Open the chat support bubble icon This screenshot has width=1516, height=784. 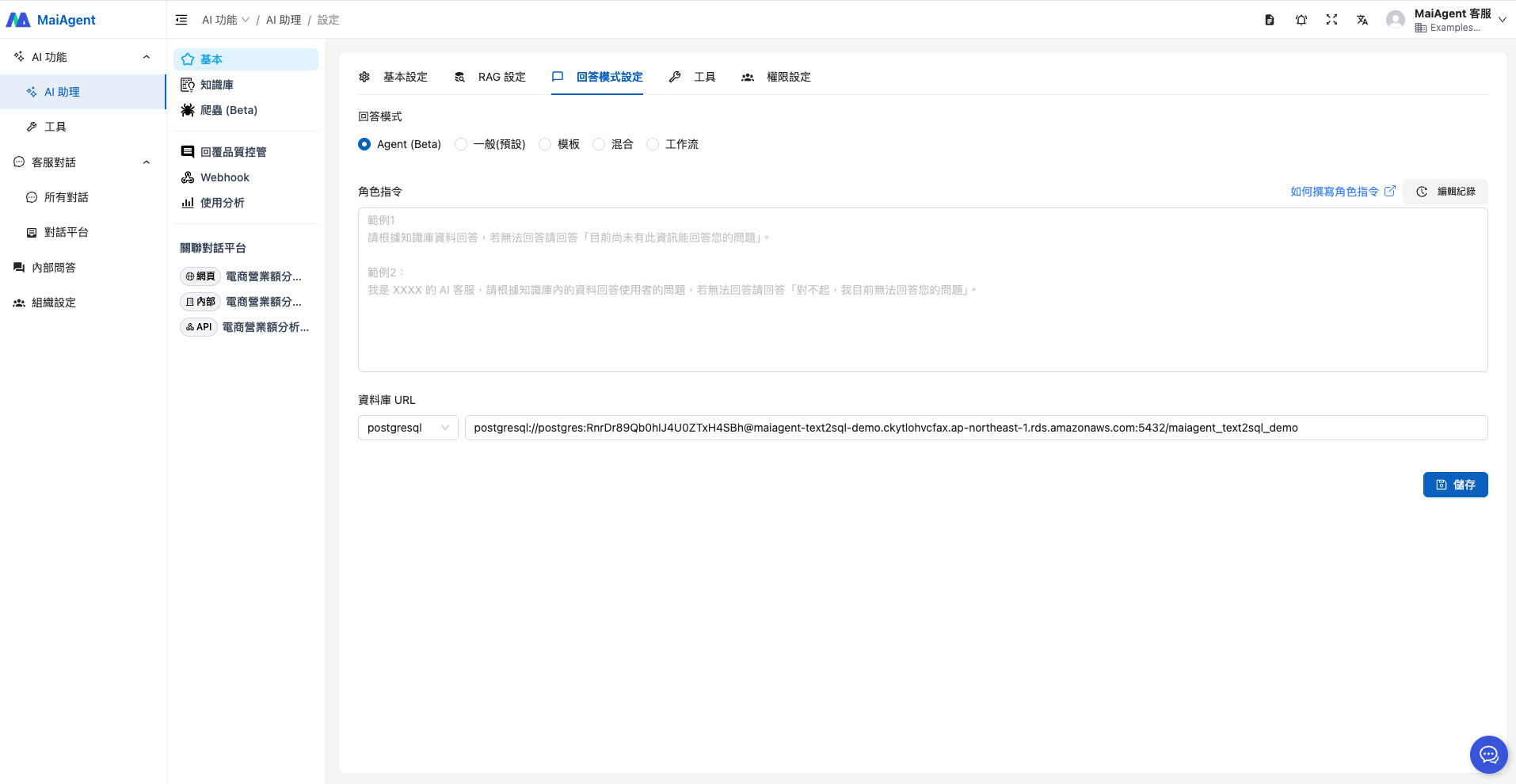1488,754
